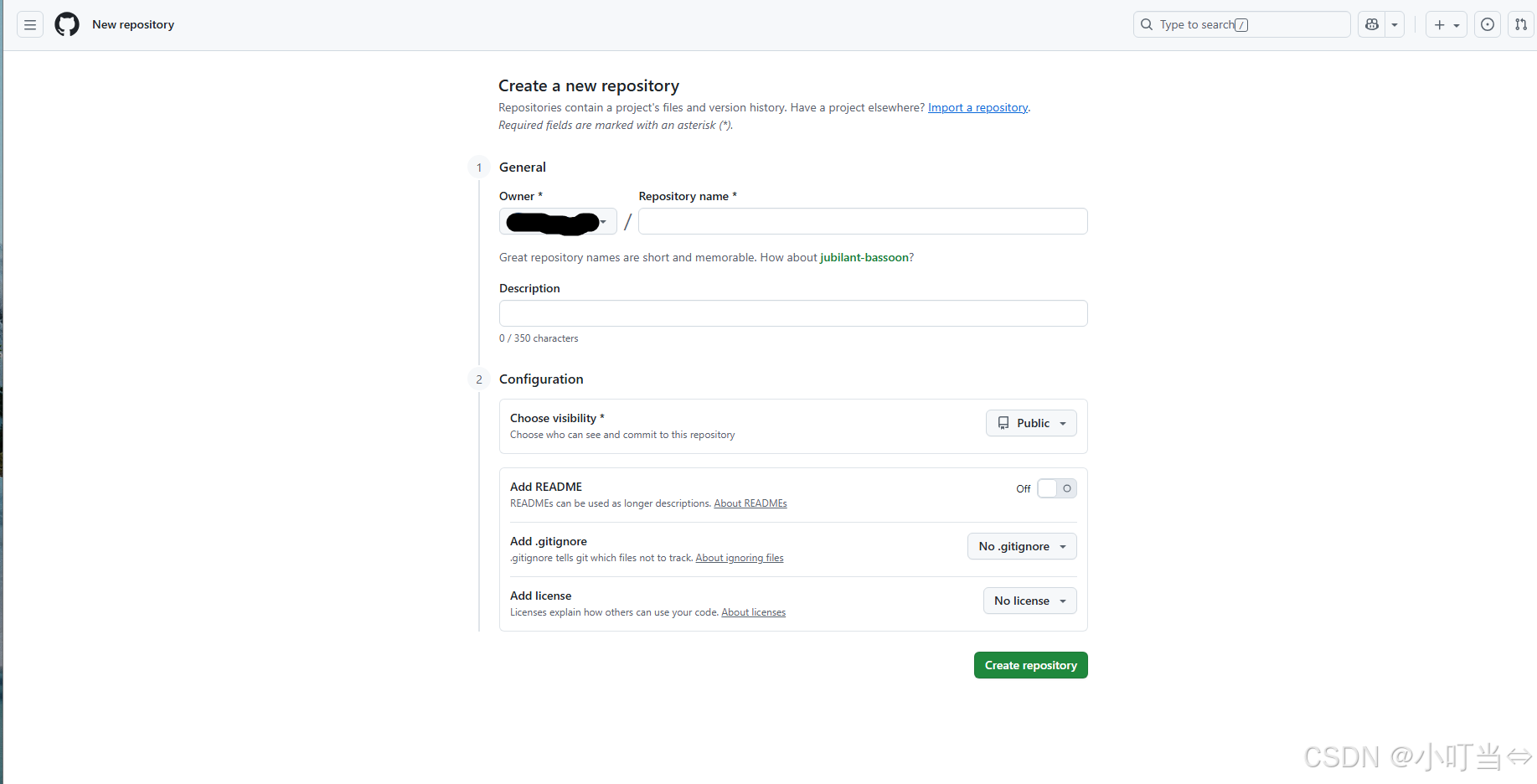Image resolution: width=1537 pixels, height=784 pixels.
Task: Open the pull requests icon in header
Action: (x=1521, y=25)
